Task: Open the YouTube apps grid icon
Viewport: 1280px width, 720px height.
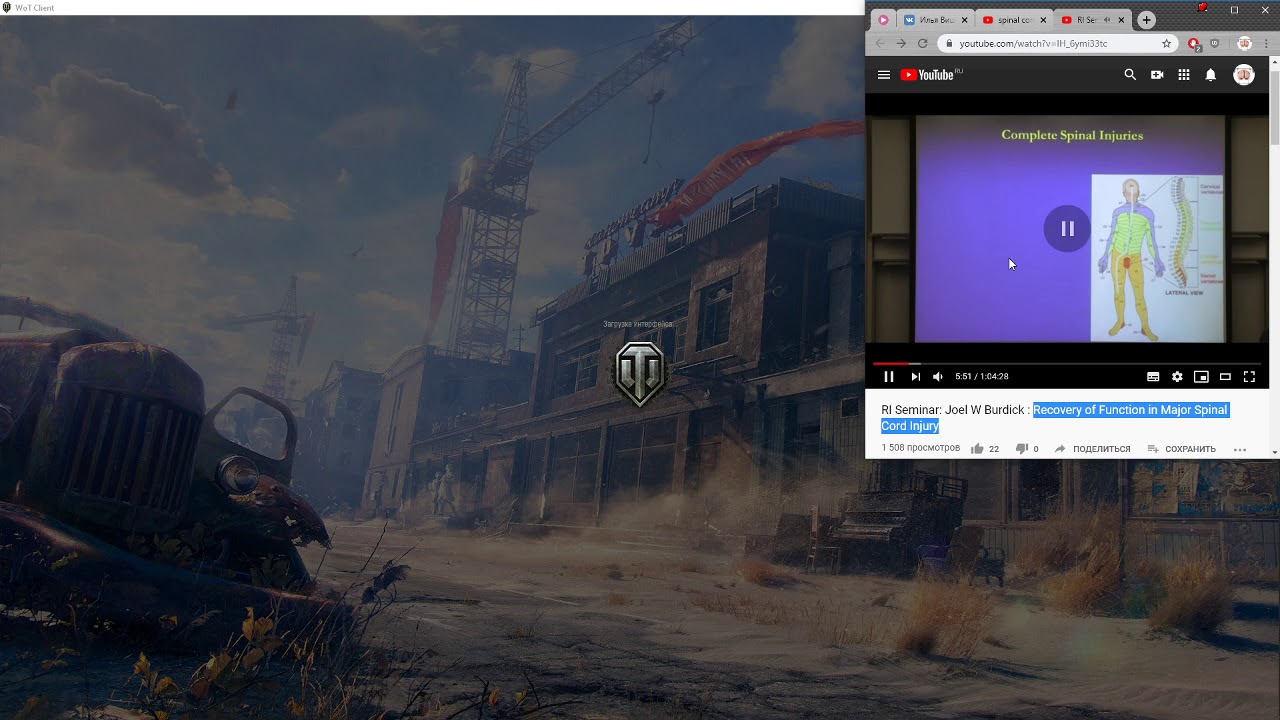Action: 1184,75
